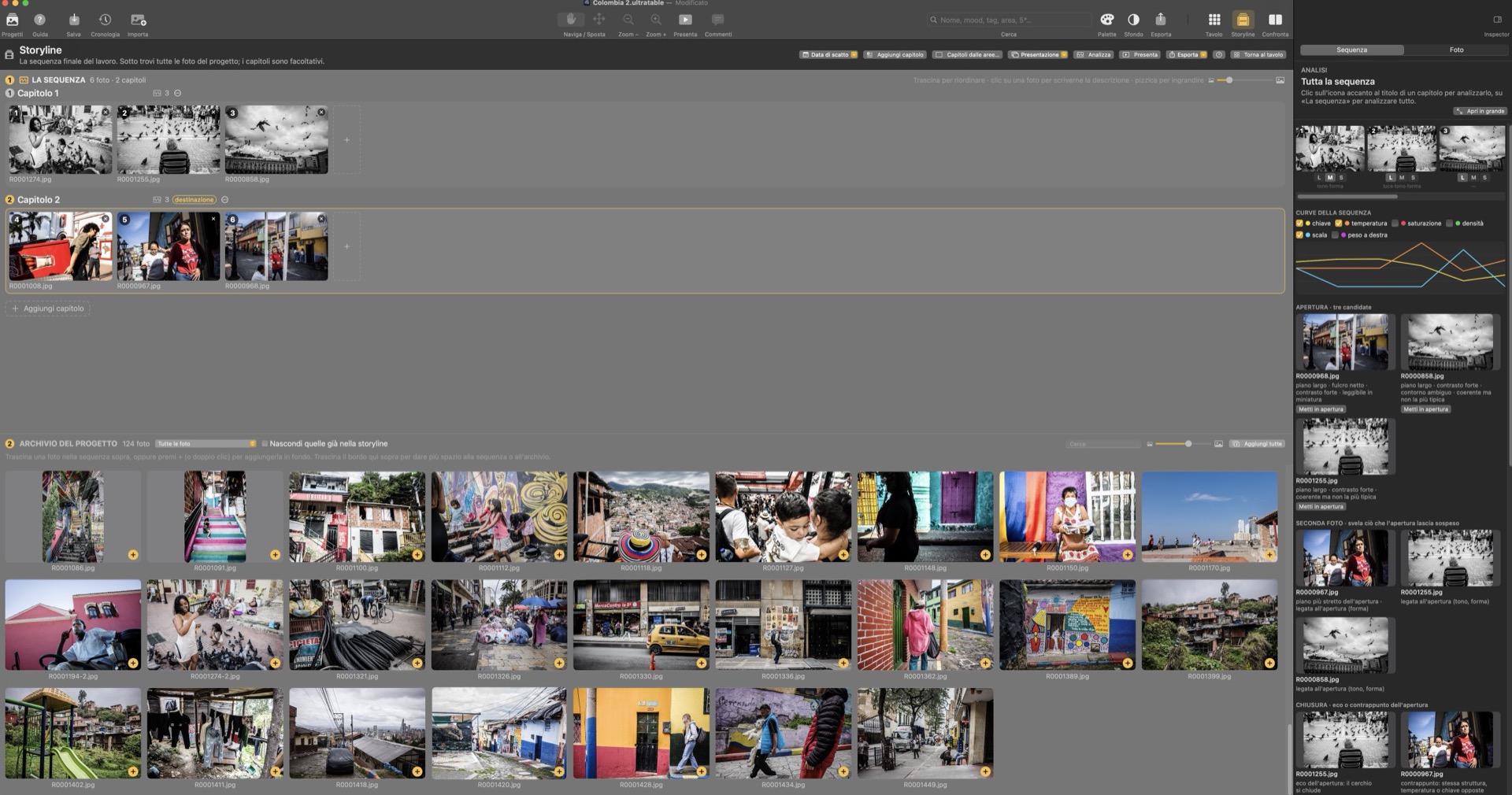Open the Confronta compare view icon
This screenshot has width=1512, height=795.
pyautogui.click(x=1275, y=20)
